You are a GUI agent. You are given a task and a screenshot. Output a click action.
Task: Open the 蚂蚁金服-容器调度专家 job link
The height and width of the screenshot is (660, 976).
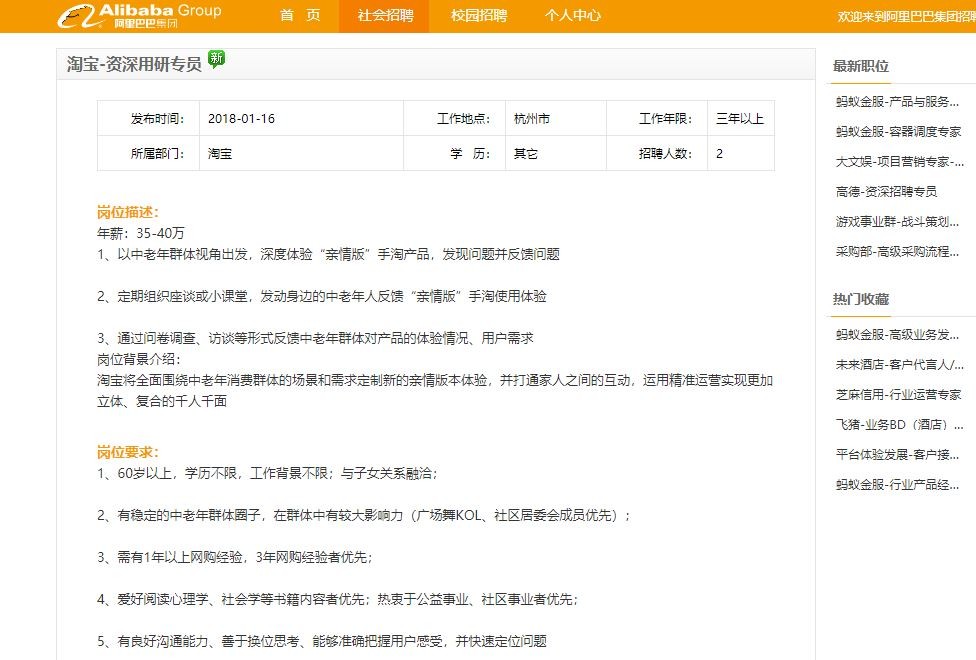(x=899, y=132)
